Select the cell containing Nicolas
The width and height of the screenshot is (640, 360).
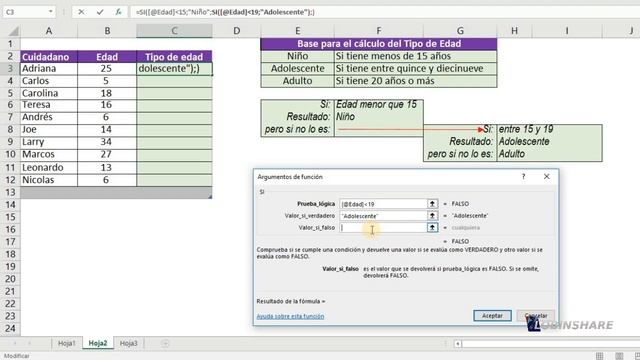[x=49, y=180]
